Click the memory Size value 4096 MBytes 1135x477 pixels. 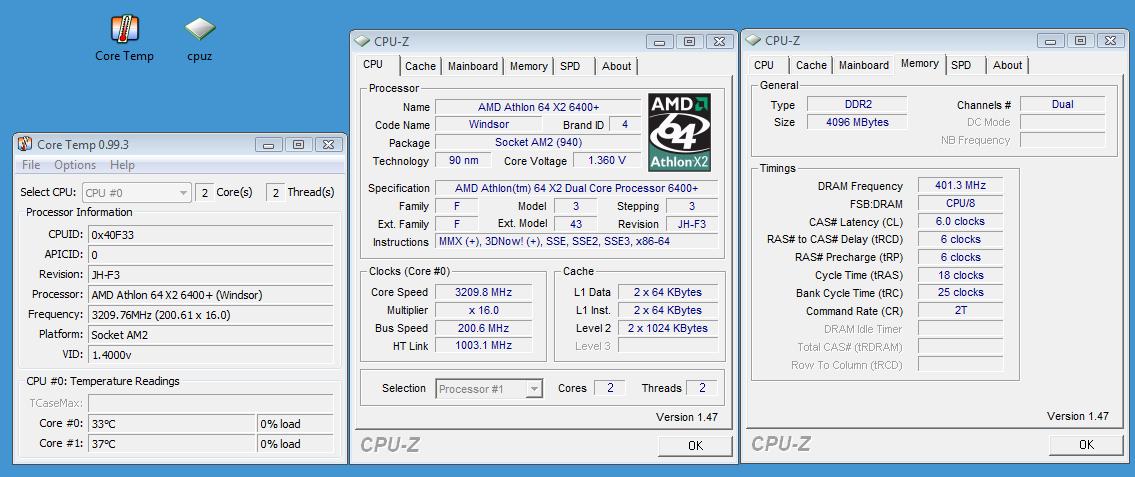[857, 122]
